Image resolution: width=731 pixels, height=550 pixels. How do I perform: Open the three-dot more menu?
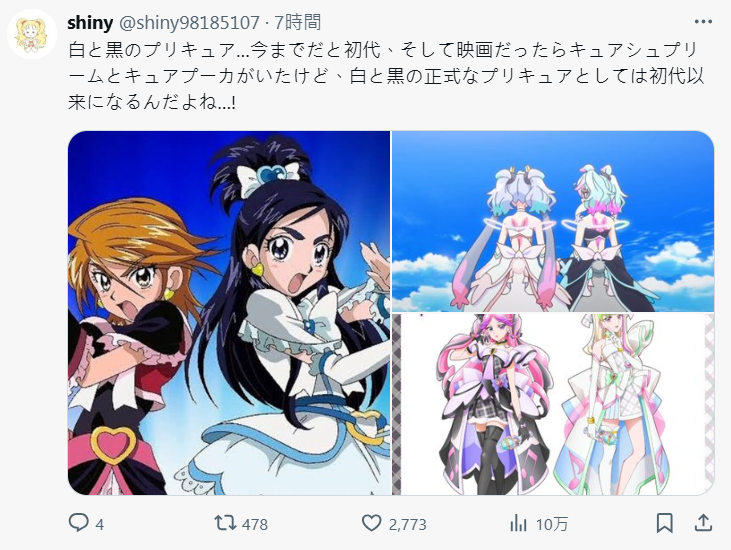(x=703, y=21)
